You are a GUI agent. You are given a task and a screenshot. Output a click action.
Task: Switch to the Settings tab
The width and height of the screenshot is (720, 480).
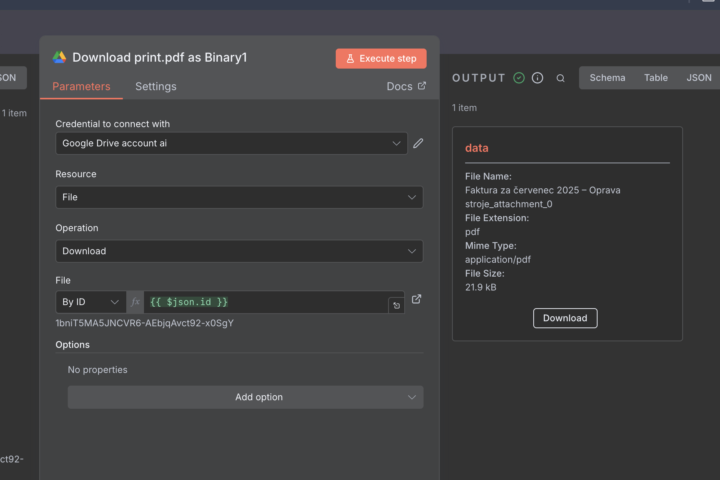tap(156, 87)
